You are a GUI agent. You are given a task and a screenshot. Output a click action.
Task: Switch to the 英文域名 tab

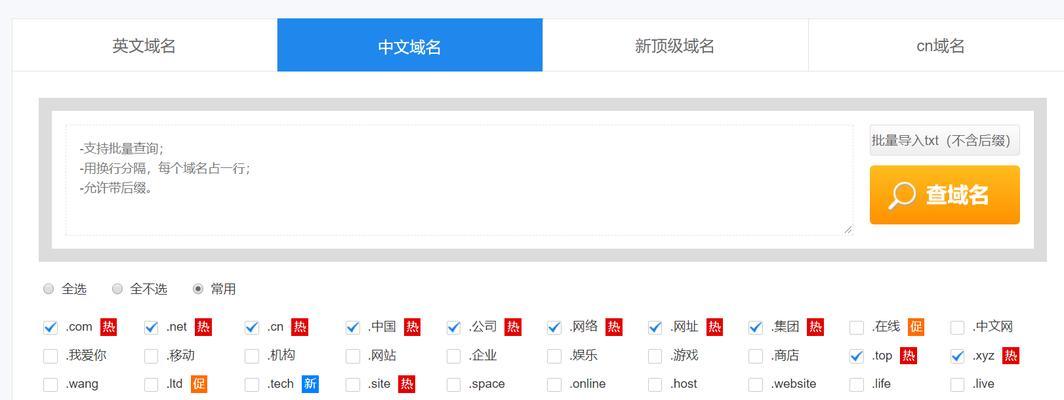tap(145, 46)
